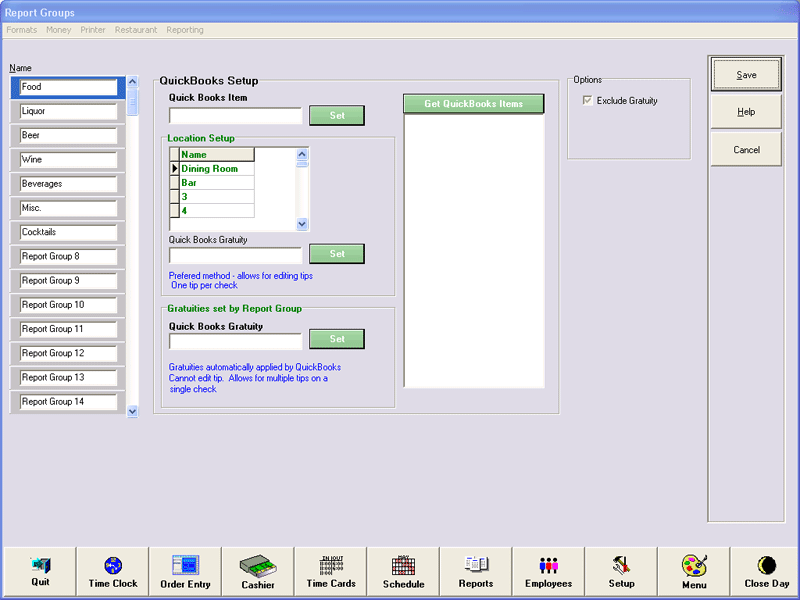The image size is (800, 600).
Task: Toggle the Exclude Gratuity checkbox
Action: click(x=587, y=101)
